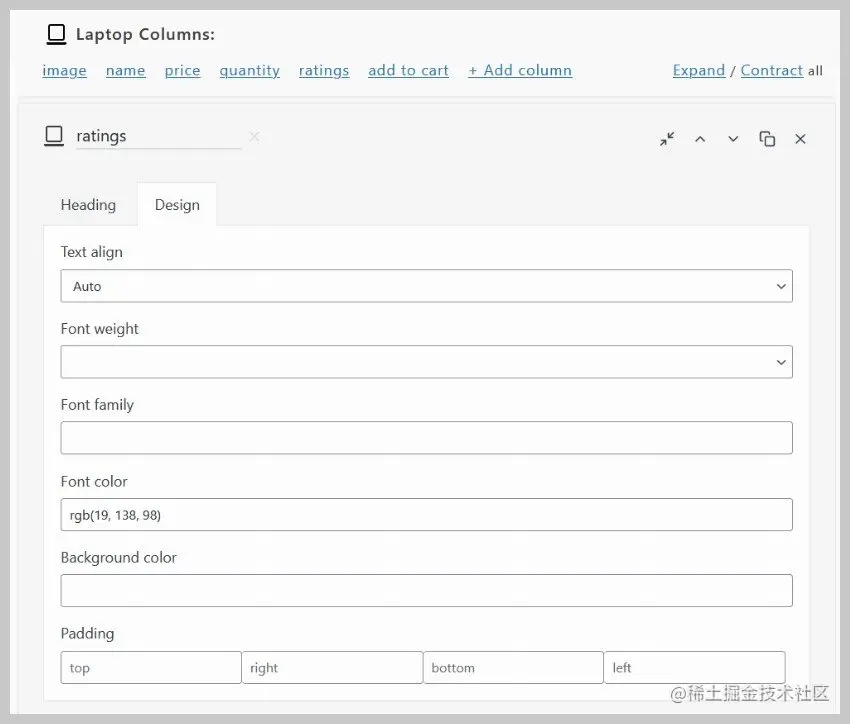
Task: Collapse all columns via Contract link
Action: coord(771,70)
